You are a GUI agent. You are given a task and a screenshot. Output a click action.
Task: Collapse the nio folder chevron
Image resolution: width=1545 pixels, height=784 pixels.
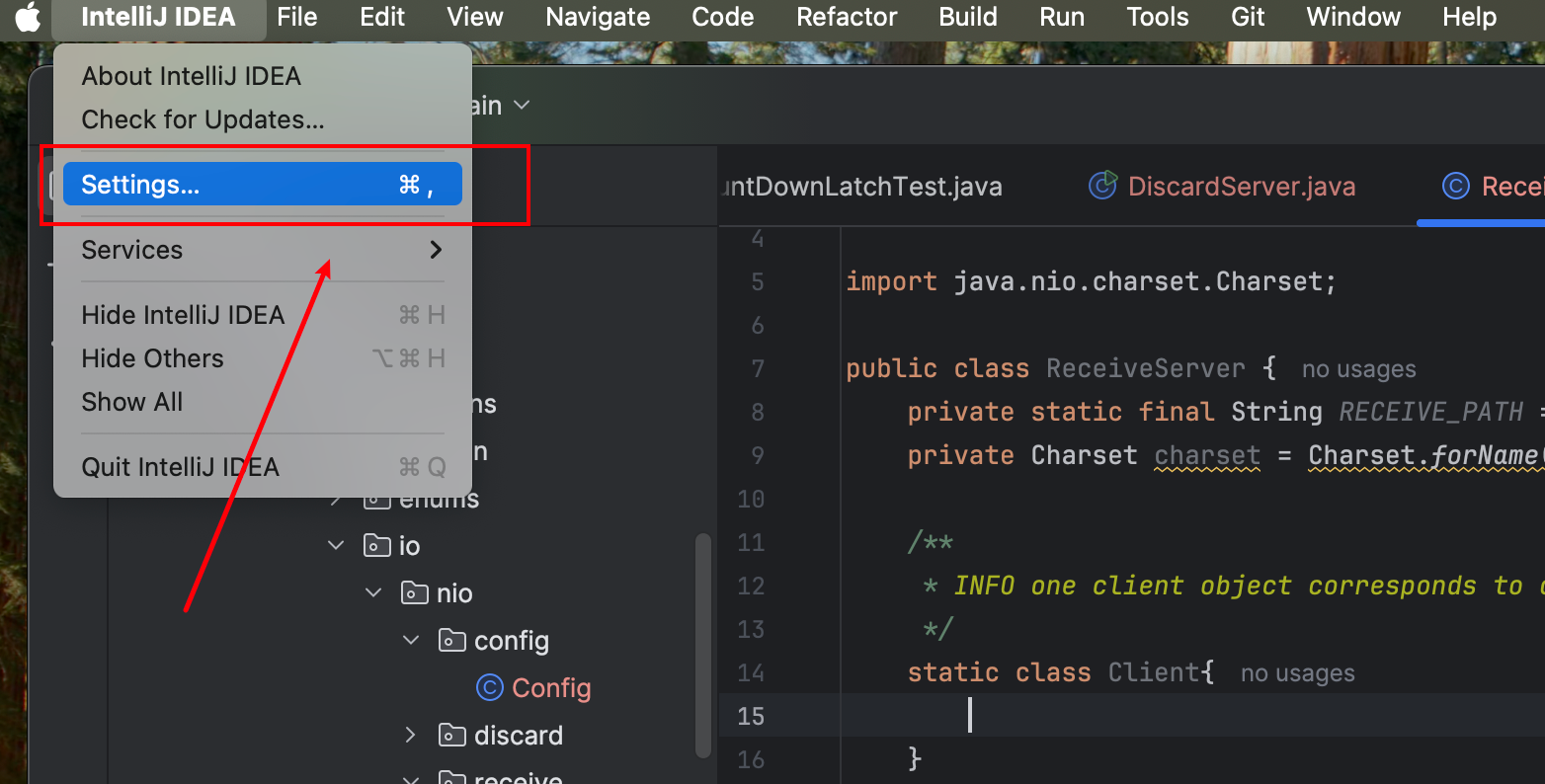point(373,592)
